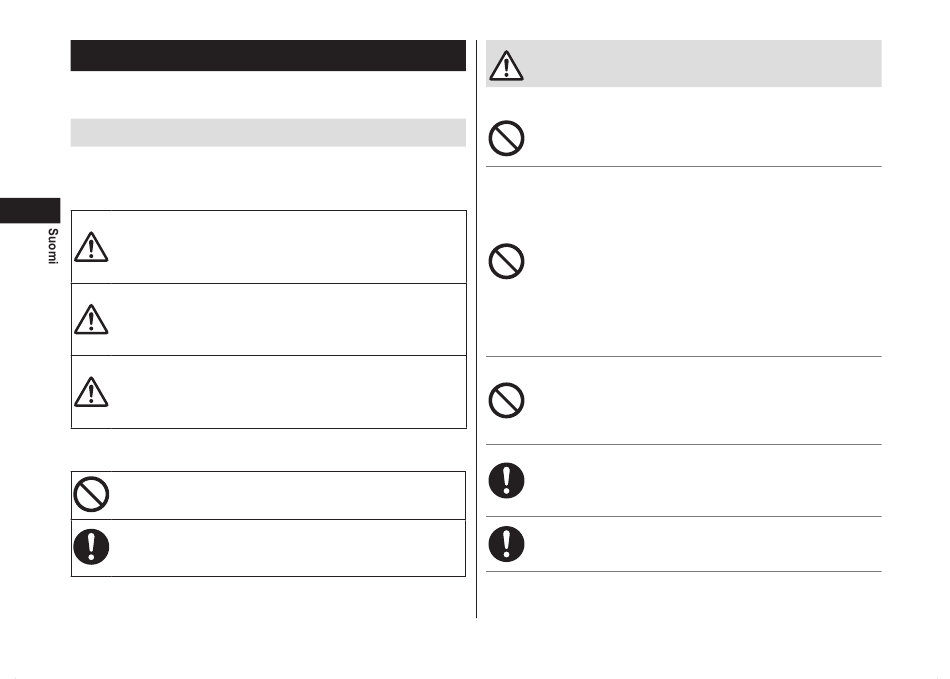The image size is (950, 679).
Task: Select the empty cell beside the table's black exclamation circle
Action: 288,548
